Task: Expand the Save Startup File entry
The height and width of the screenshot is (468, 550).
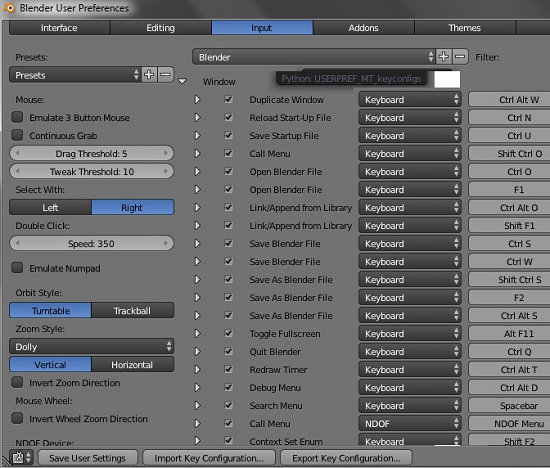Action: pyautogui.click(x=197, y=135)
